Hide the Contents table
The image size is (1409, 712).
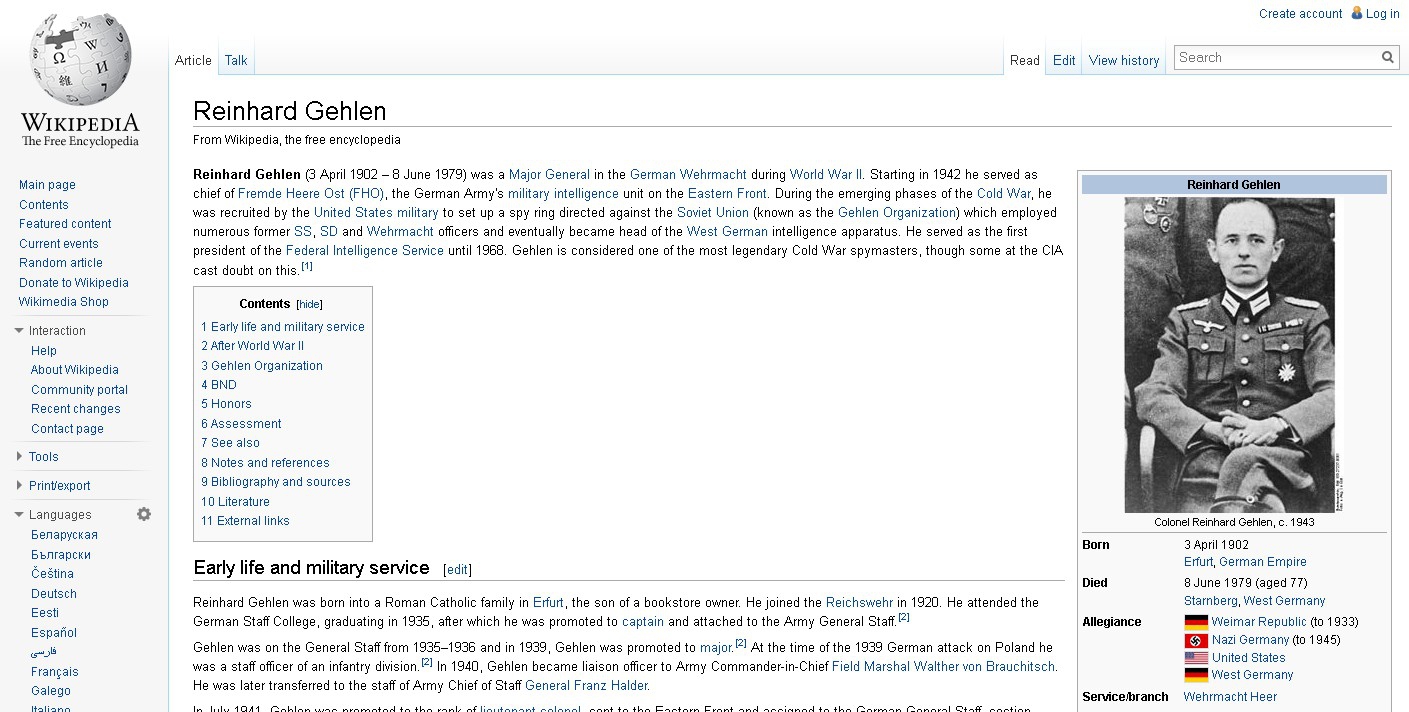310,304
